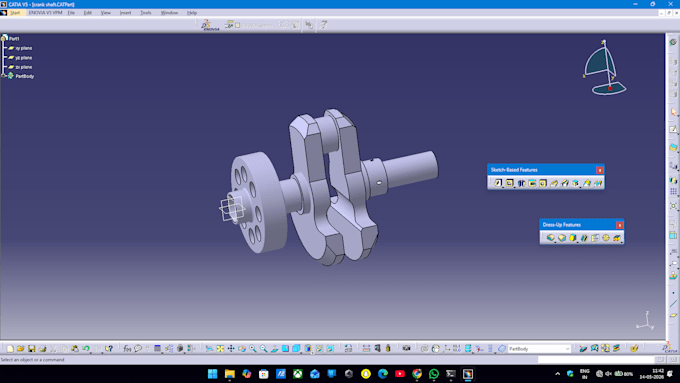Image resolution: width=680 pixels, height=383 pixels.
Task: Select the Multi-sections Solid tool icon
Action: (587, 183)
